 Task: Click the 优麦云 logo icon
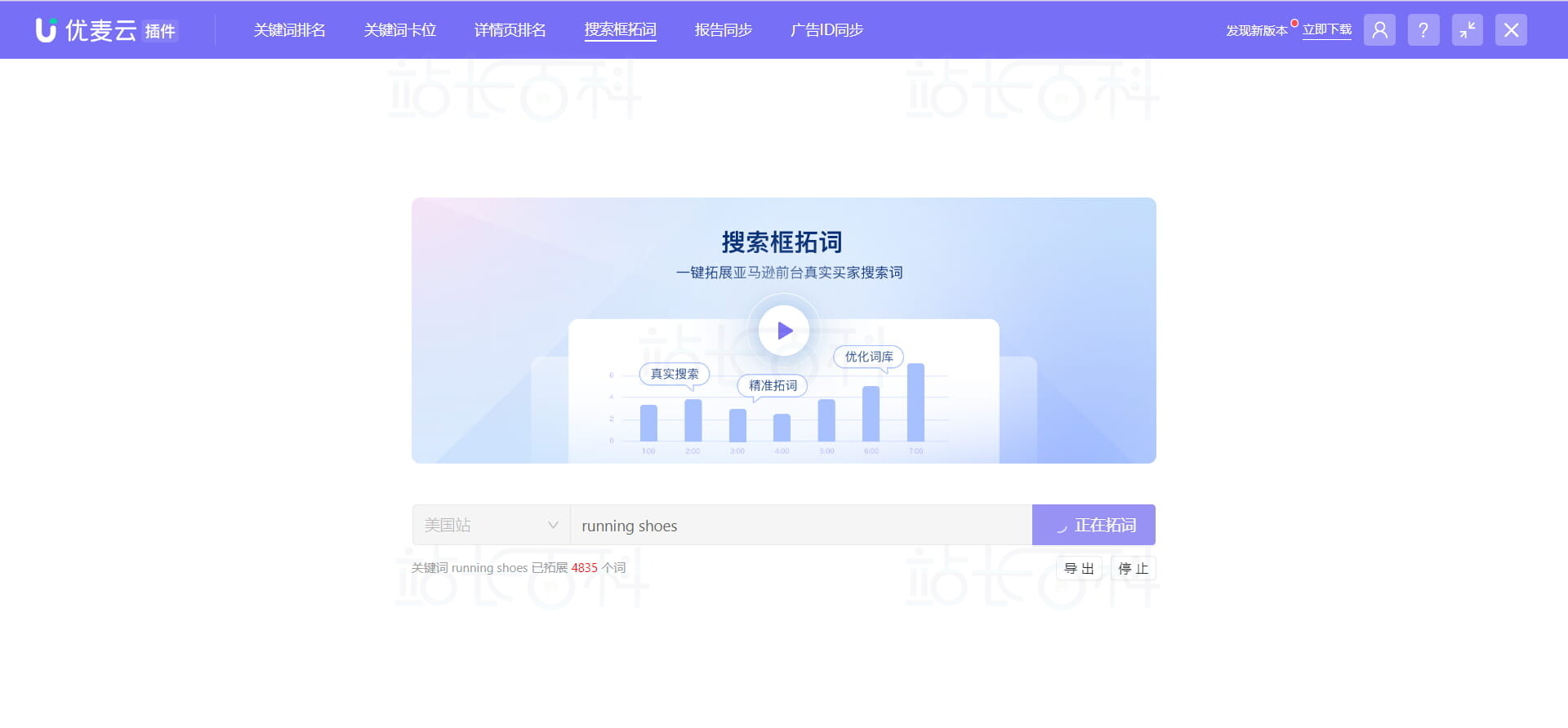(47, 30)
